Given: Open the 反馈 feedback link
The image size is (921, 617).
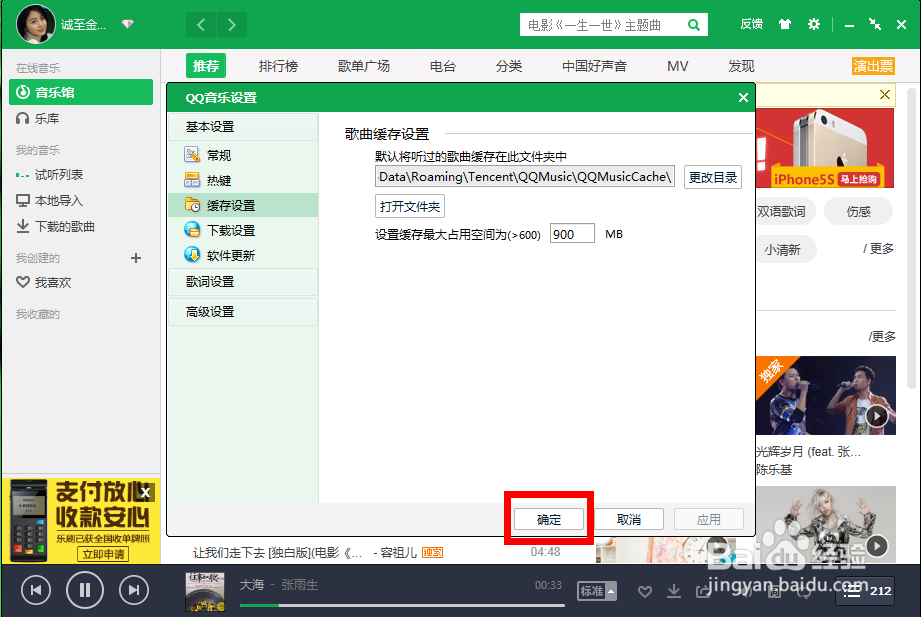Looking at the screenshot, I should click(751, 24).
